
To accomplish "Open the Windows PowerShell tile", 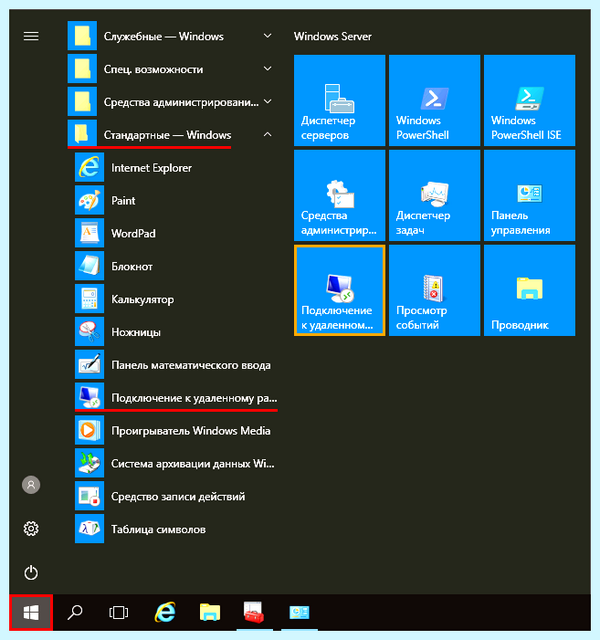I will pyautogui.click(x=435, y=100).
